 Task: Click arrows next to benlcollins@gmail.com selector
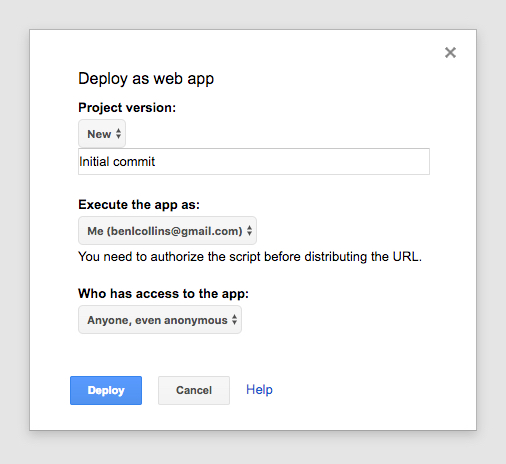coord(249,231)
